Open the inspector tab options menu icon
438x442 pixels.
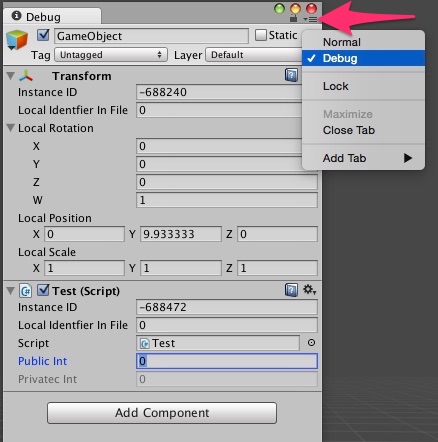[310, 19]
